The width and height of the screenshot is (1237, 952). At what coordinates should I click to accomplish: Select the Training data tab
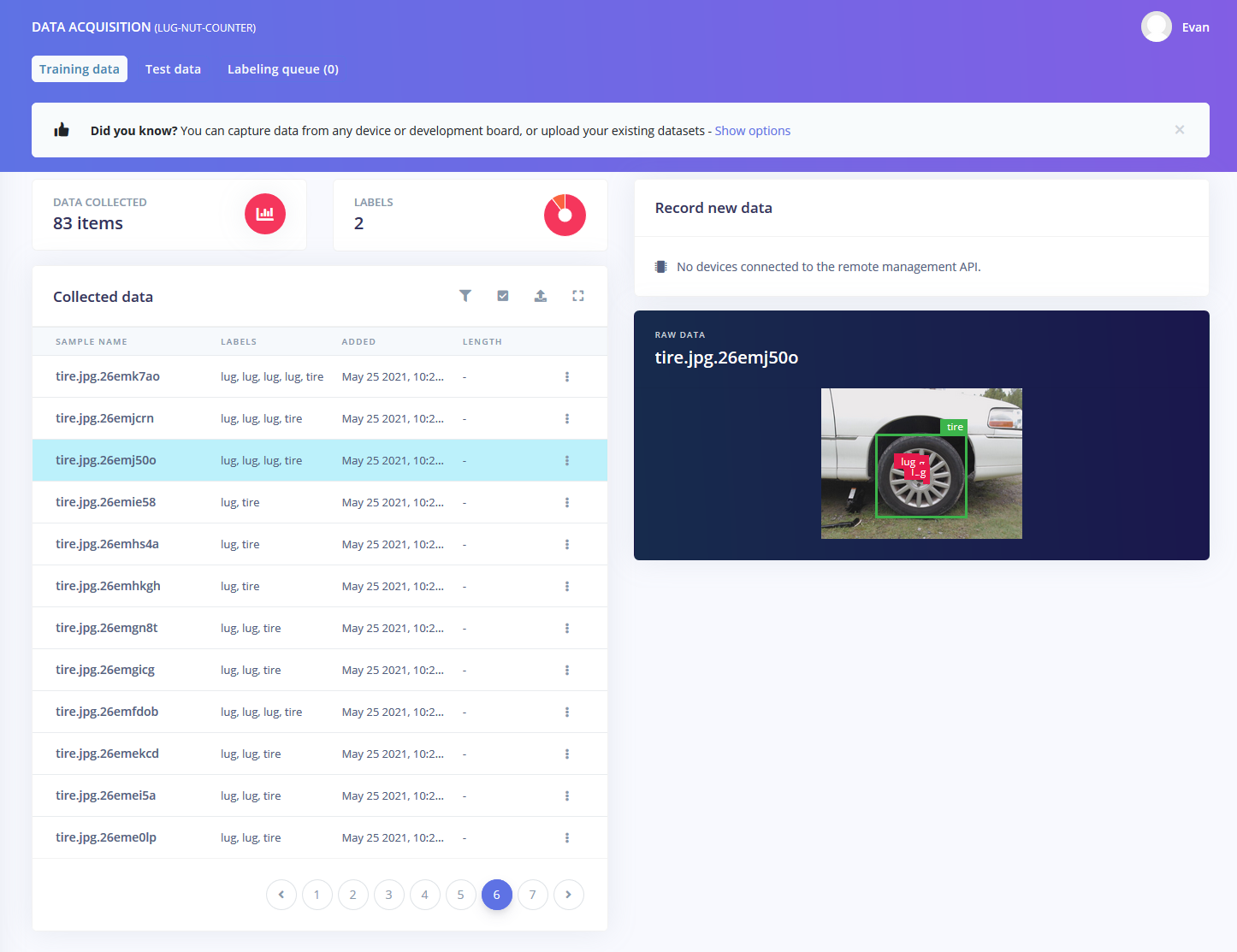80,69
